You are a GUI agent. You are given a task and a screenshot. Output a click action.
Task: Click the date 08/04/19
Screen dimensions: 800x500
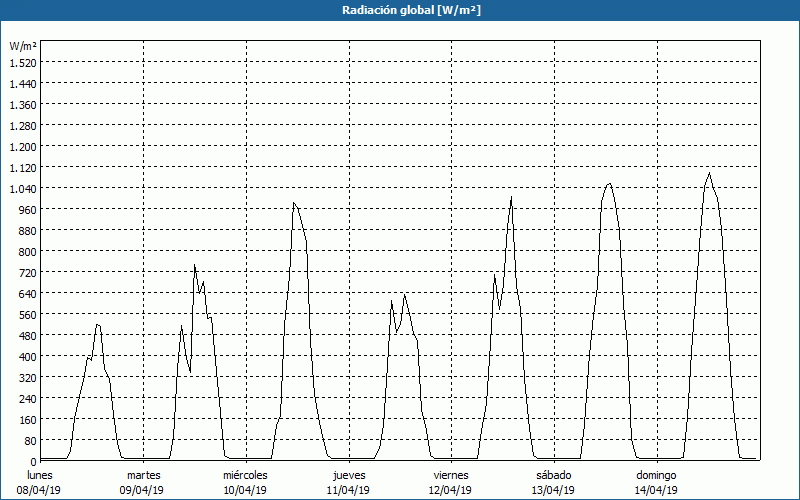coord(39,490)
